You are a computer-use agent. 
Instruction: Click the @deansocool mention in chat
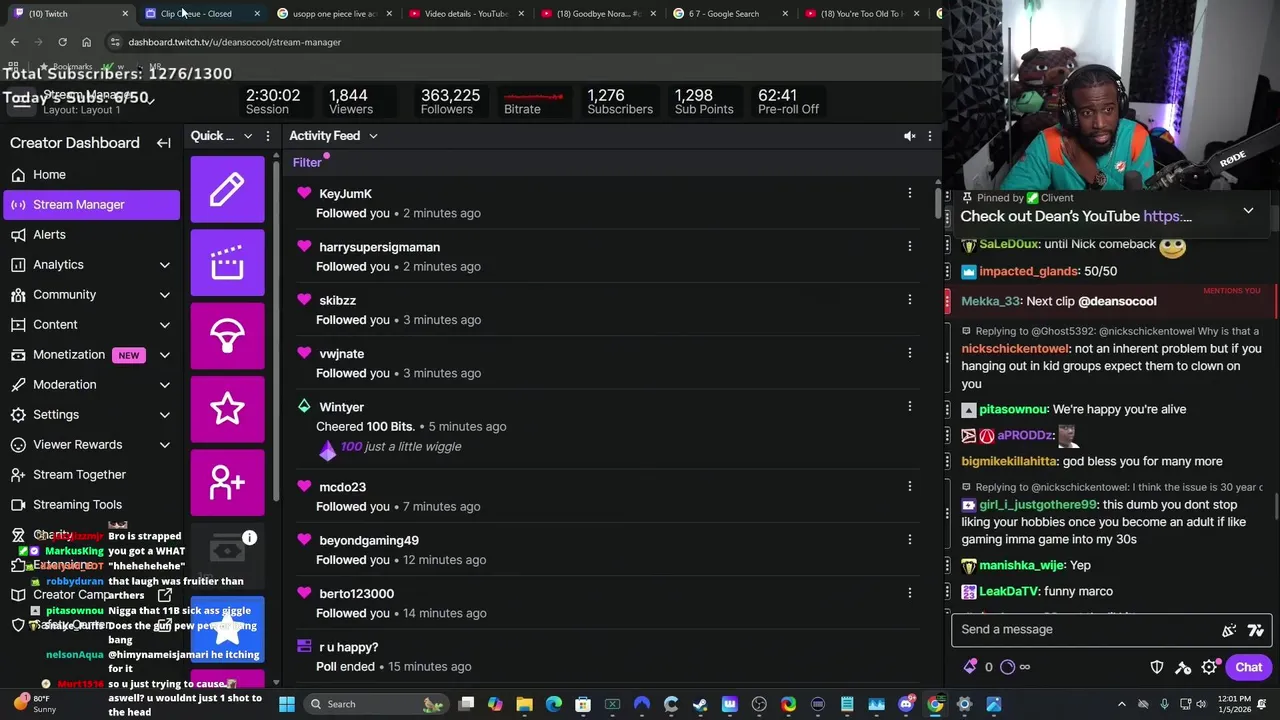(1117, 301)
